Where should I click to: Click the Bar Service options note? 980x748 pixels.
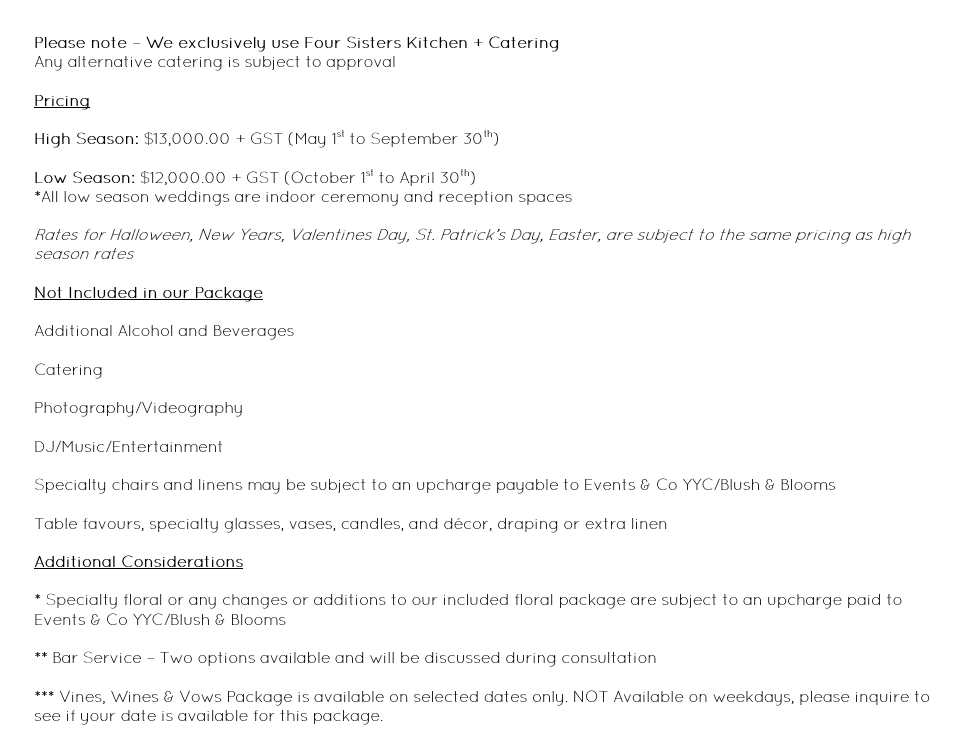tap(345, 658)
